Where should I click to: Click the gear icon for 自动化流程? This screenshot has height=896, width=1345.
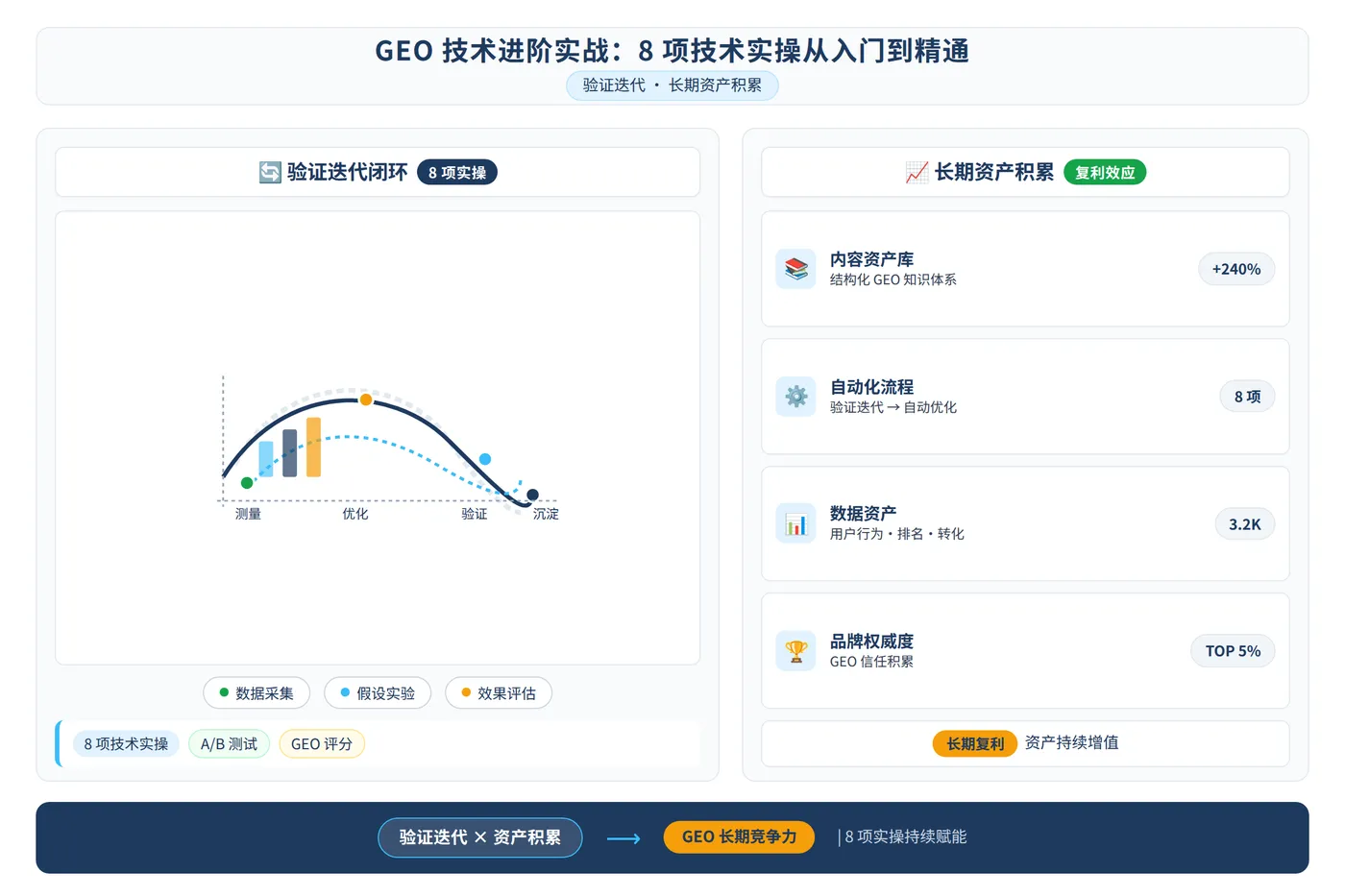click(x=795, y=396)
